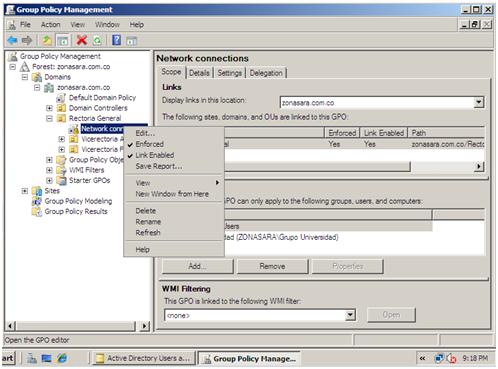Select the Group Policy Modeling tree item
The height and width of the screenshot is (369, 498).
pyautogui.click(x=78, y=201)
